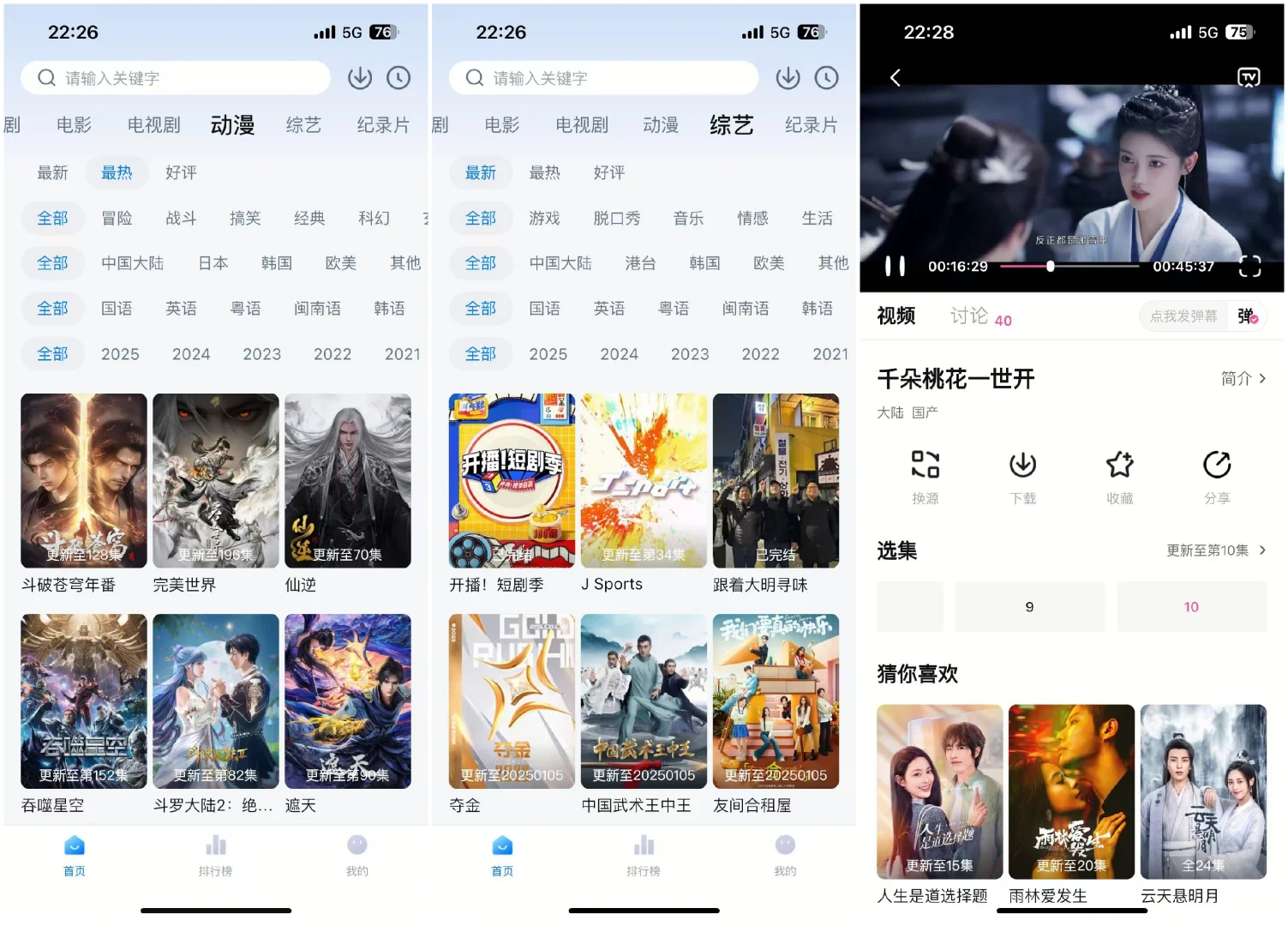
Task: Open the 斗破苍穹年番 thumbnail
Action: [x=83, y=480]
